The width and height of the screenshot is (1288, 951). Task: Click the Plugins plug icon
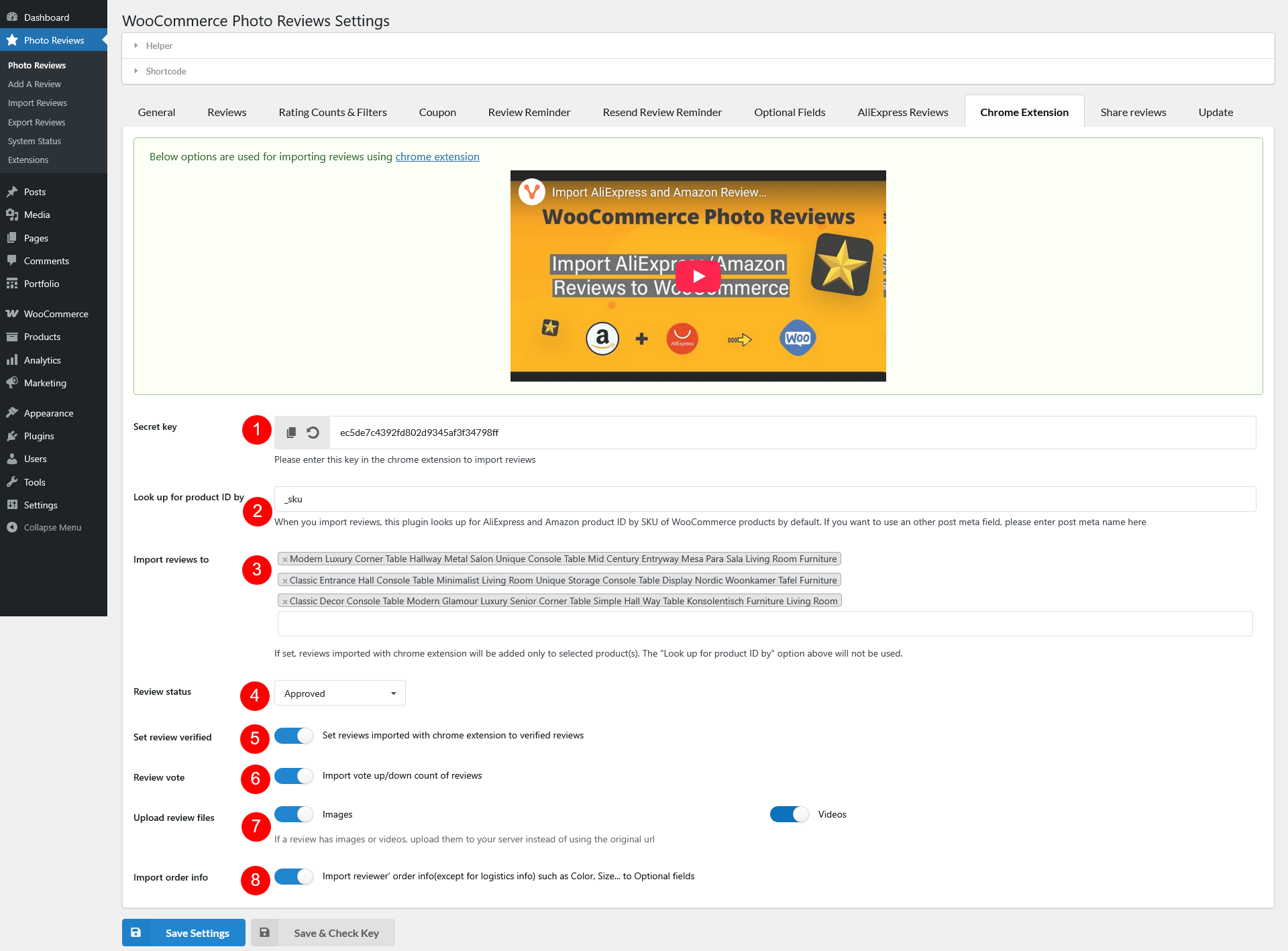pos(12,436)
